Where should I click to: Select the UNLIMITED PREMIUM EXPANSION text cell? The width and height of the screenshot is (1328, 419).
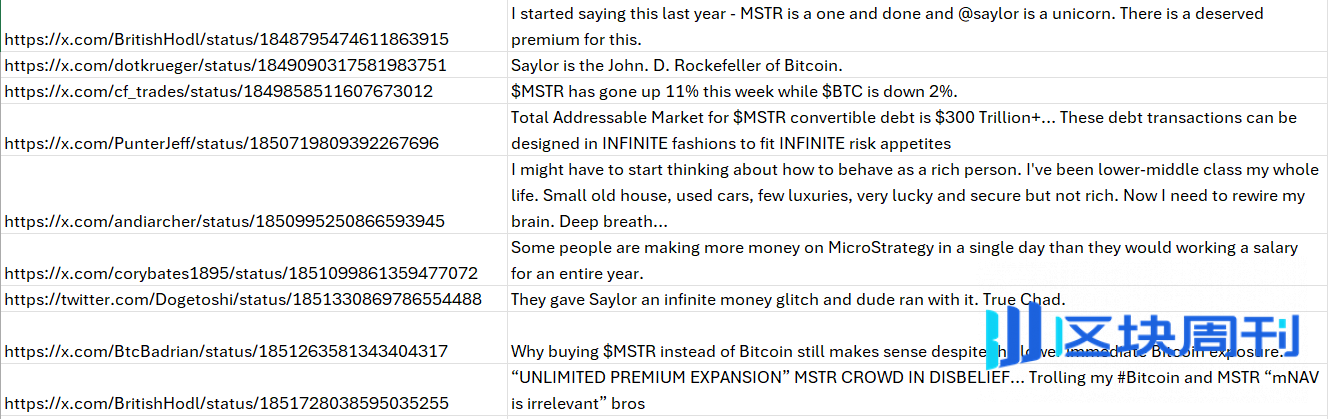917,390
